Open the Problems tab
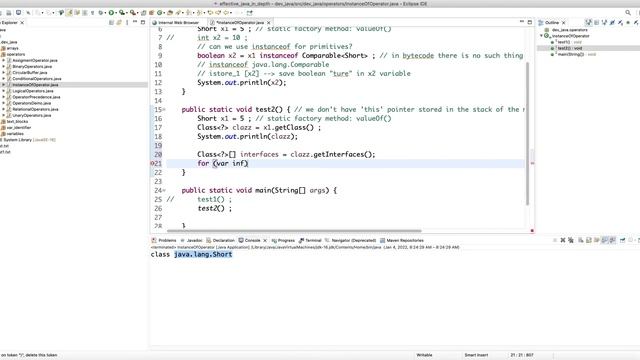The width and height of the screenshot is (640, 360). 164,240
